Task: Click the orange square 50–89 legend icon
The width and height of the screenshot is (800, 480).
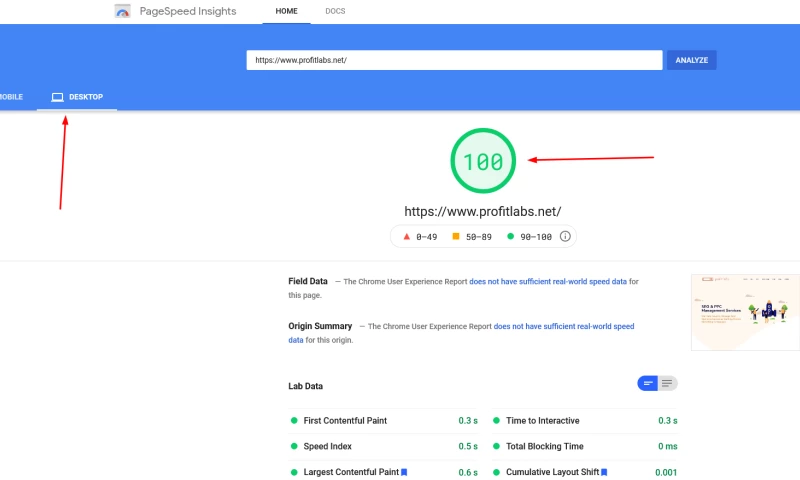Action: click(456, 237)
